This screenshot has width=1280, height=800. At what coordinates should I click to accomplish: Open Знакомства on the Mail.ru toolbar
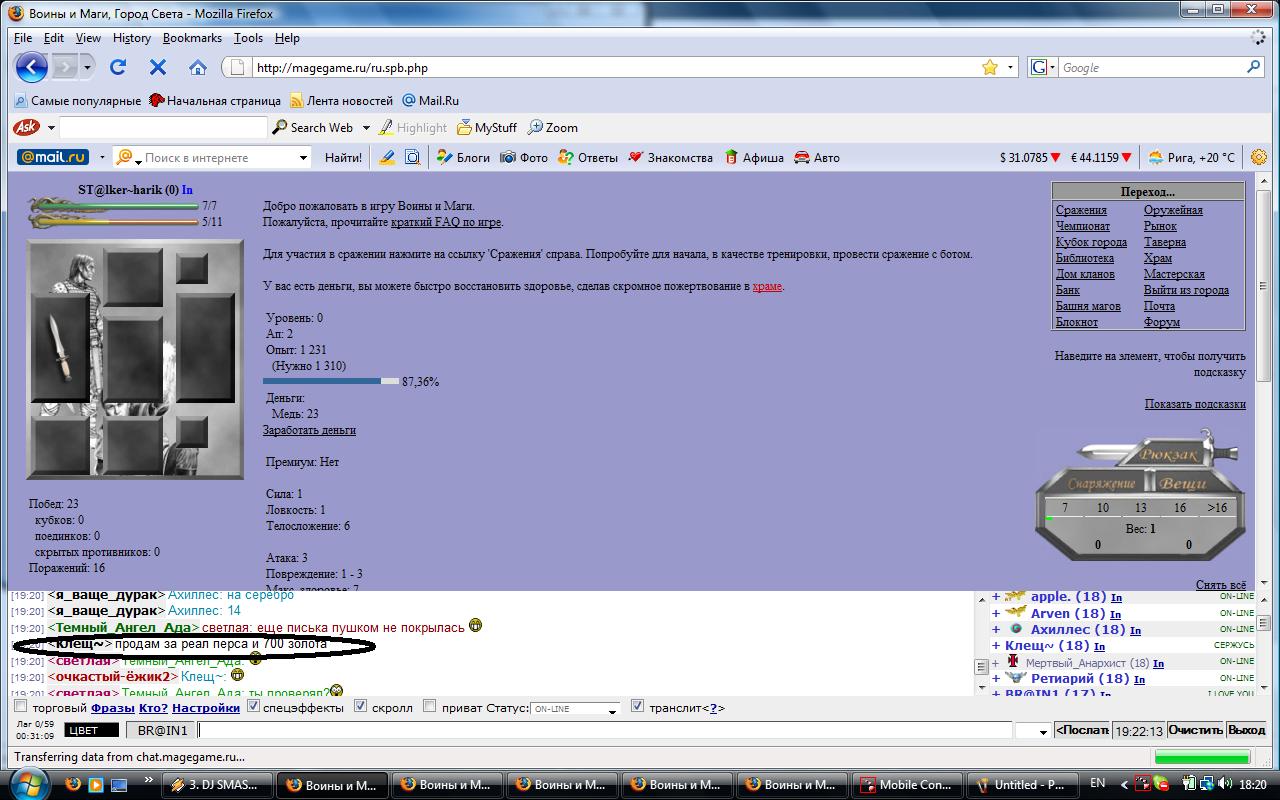[x=670, y=157]
